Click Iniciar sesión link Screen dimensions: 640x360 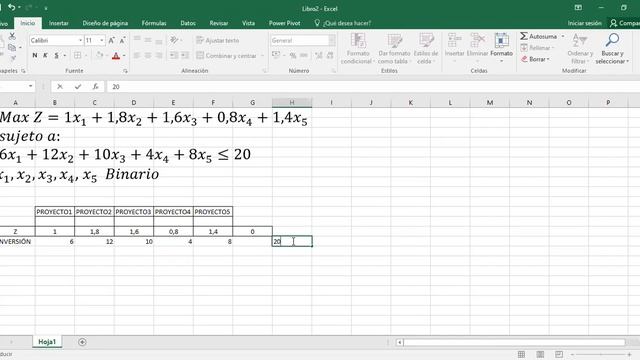[x=584, y=23]
